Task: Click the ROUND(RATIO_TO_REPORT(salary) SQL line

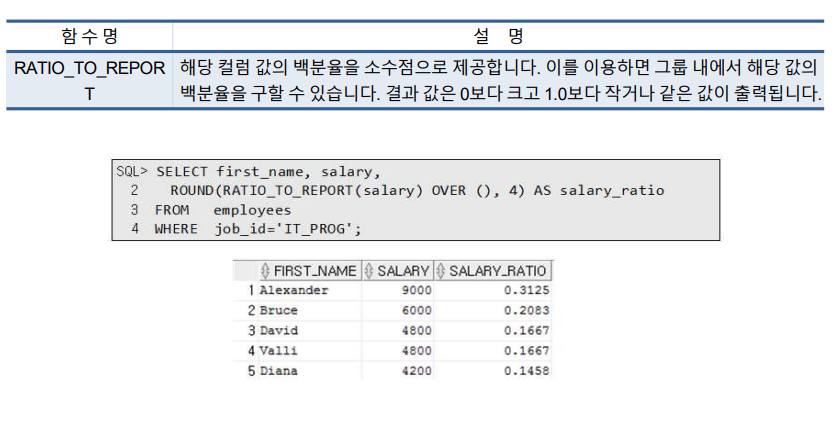Action: click(x=417, y=191)
